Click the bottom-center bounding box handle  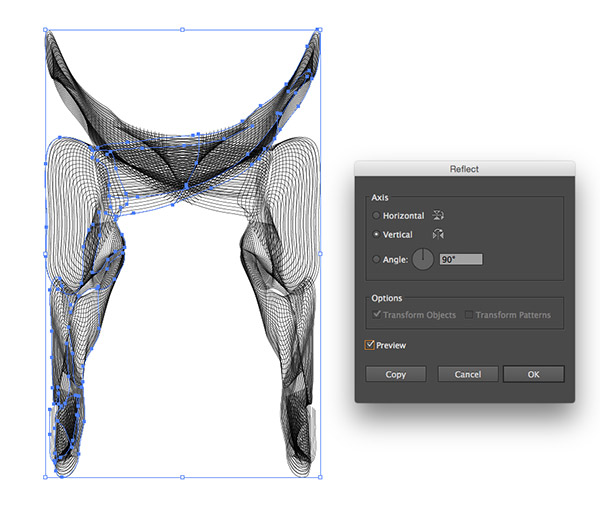tap(182, 477)
